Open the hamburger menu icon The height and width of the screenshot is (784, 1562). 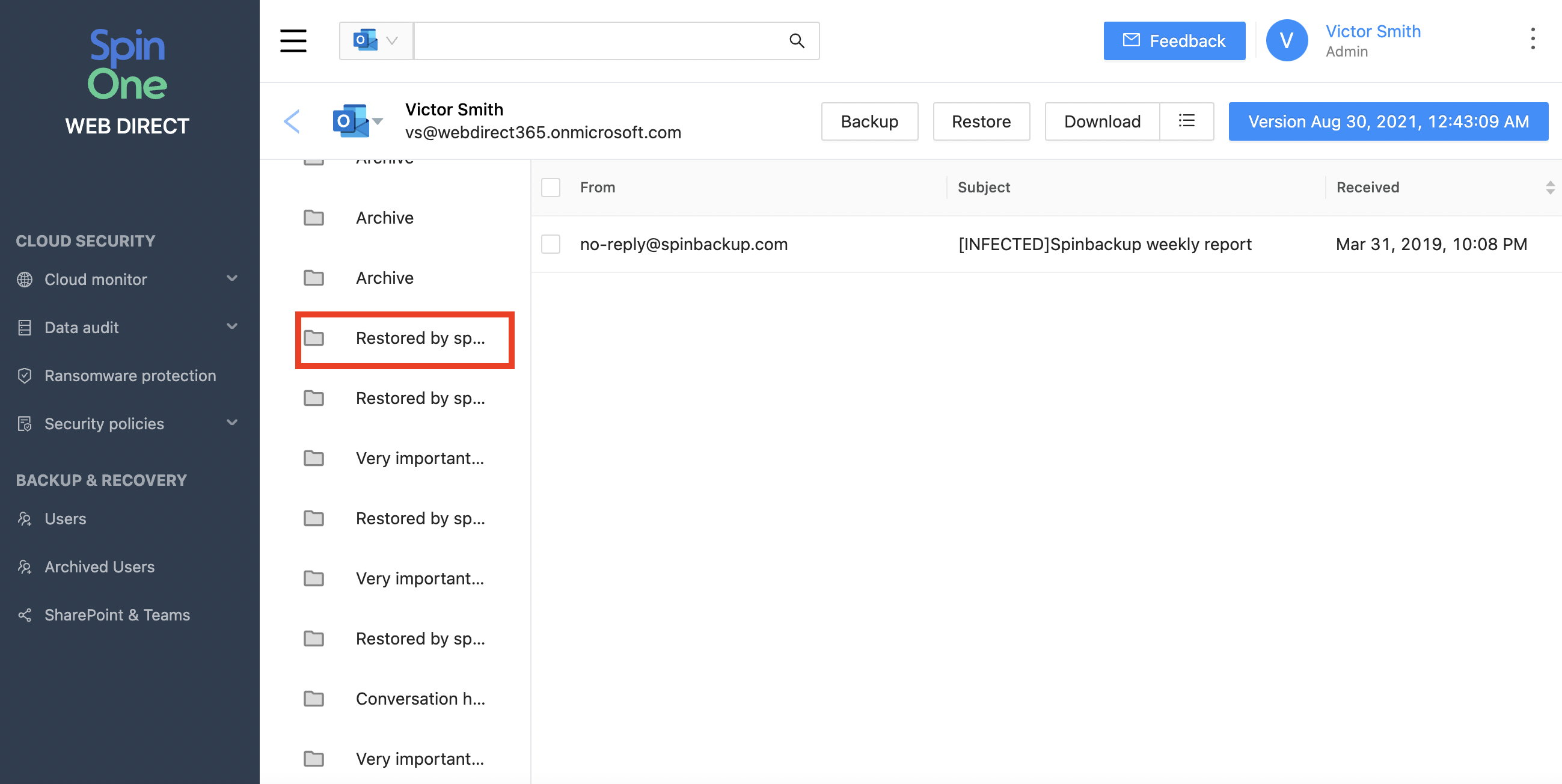(293, 41)
